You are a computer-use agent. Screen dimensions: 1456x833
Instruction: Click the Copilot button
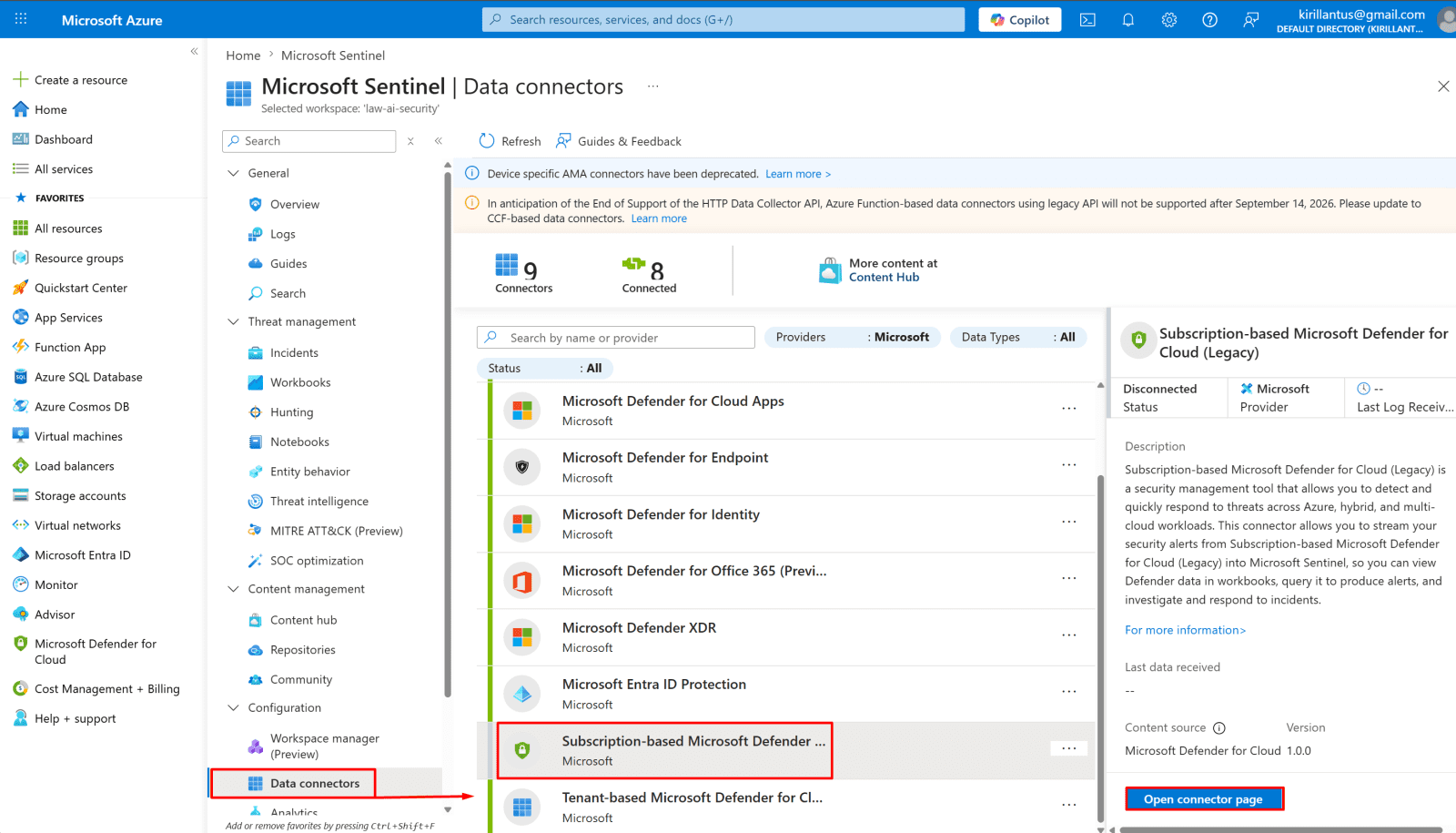pyautogui.click(x=1020, y=20)
